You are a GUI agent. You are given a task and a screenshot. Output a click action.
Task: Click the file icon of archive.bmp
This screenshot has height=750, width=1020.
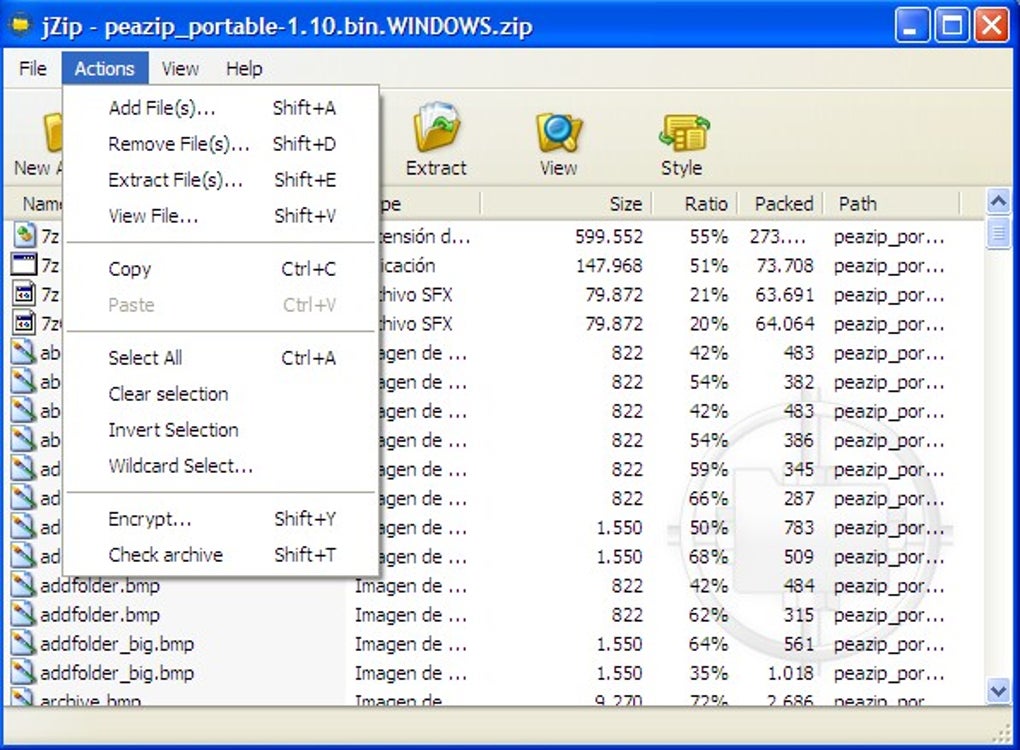coord(23,698)
